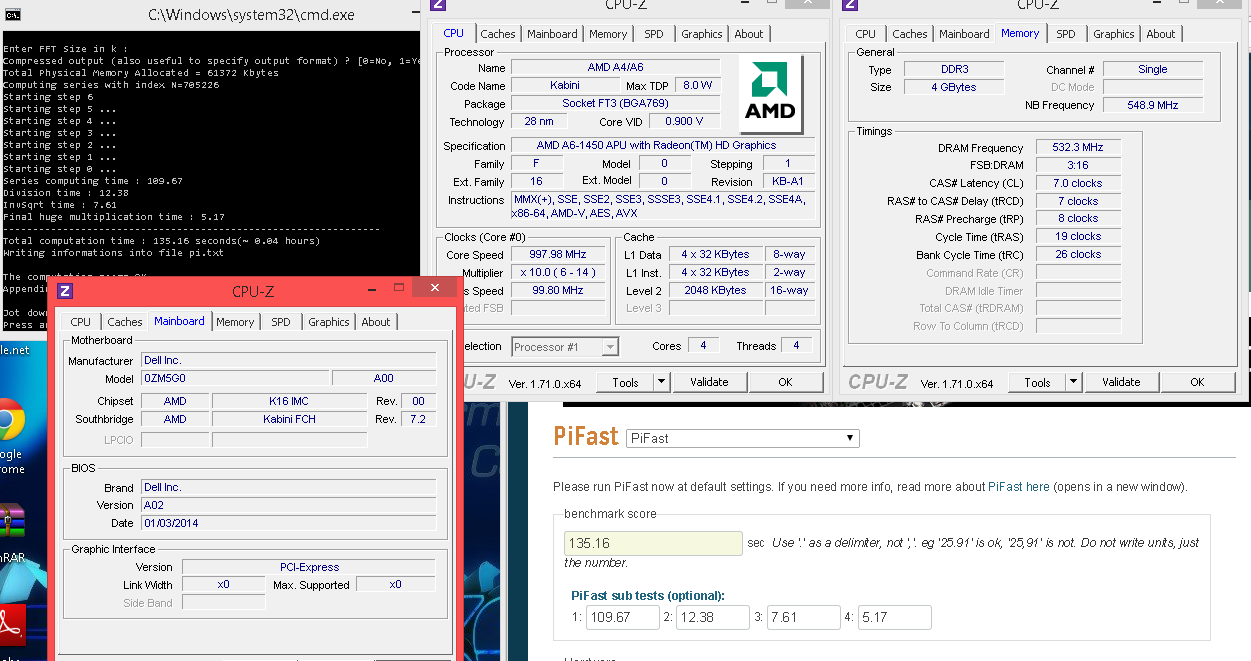This screenshot has height=661, width=1251.
Task: Select the 'AMD A6-1450 APU' specification value
Action: (x=663, y=146)
